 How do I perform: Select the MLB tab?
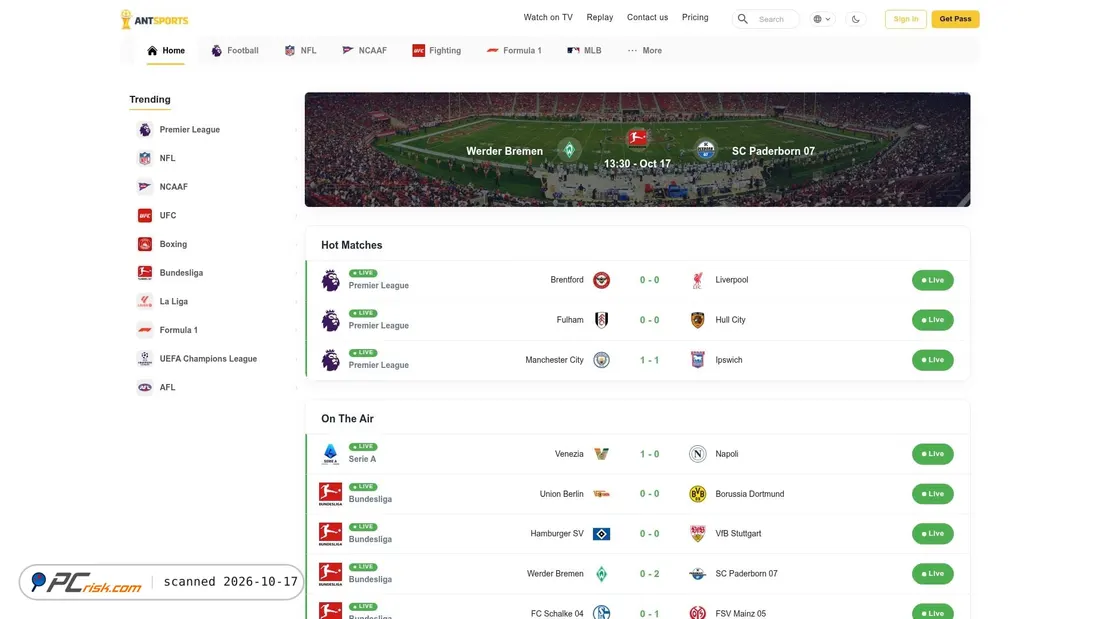pyautogui.click(x=584, y=51)
